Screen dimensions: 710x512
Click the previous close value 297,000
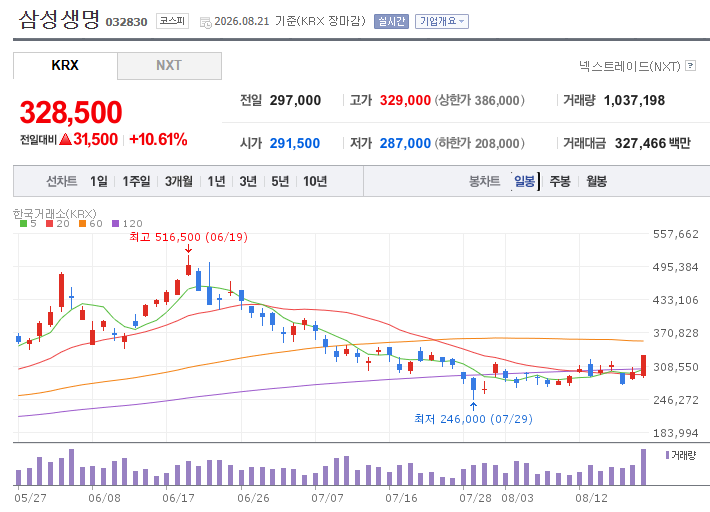point(295,100)
